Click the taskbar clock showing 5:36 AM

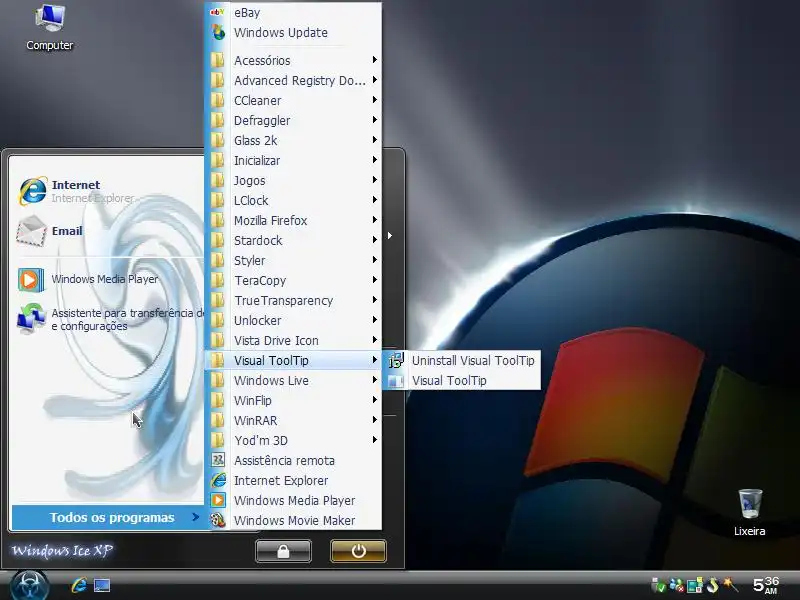coord(766,585)
